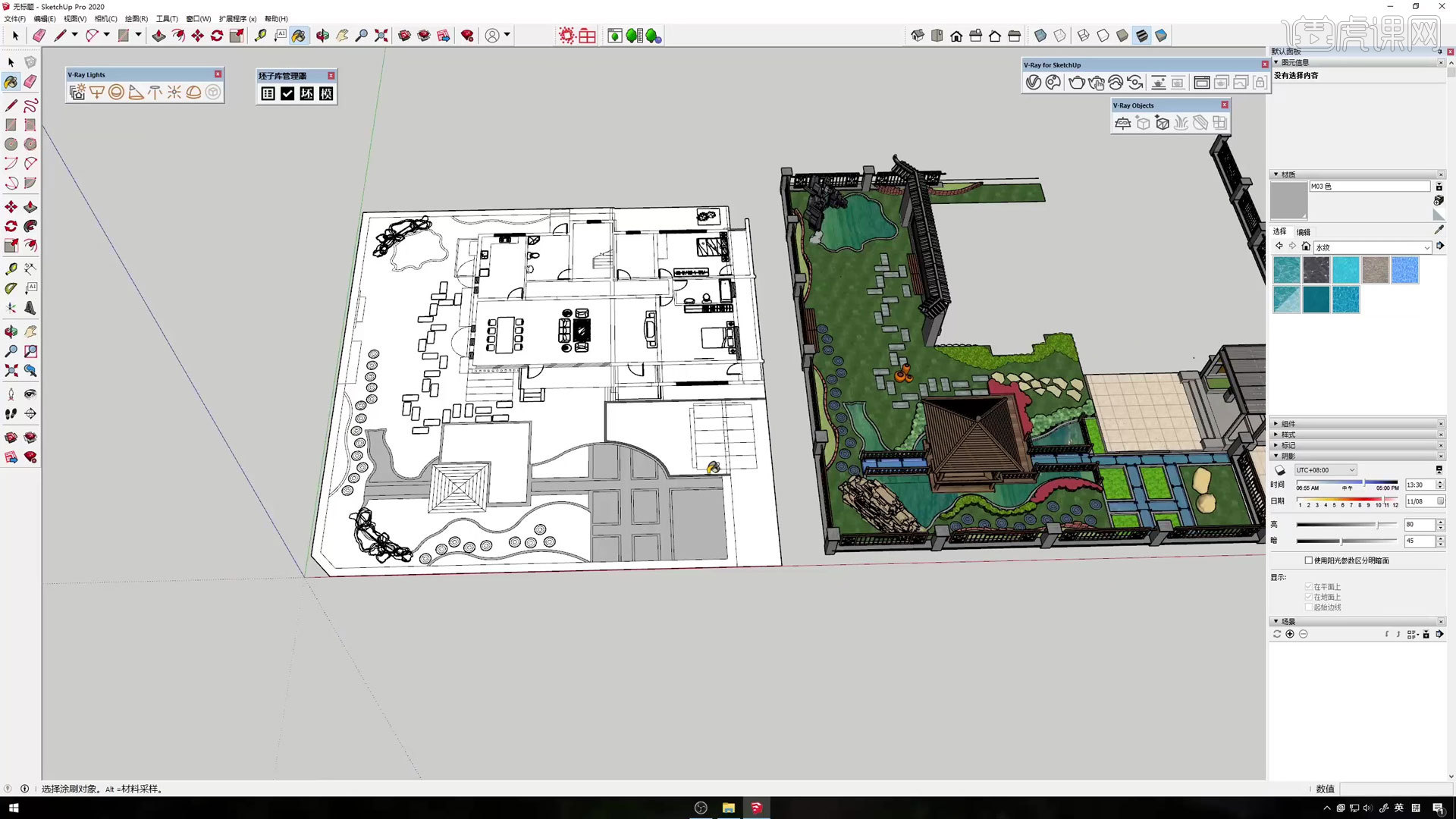Toggle 使用阳光参数区分明暗面 checkbox
The width and height of the screenshot is (1456, 819).
tap(1308, 560)
